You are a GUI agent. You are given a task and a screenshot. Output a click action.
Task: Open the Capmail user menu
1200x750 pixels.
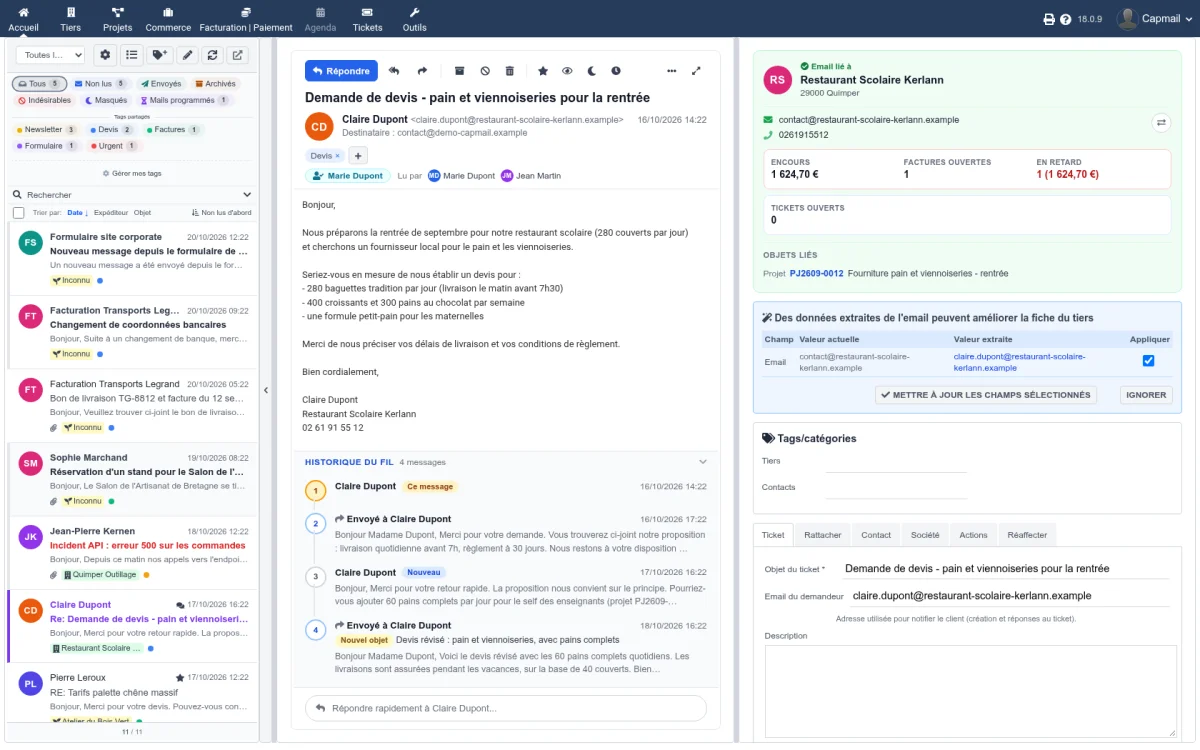[x=1153, y=19]
